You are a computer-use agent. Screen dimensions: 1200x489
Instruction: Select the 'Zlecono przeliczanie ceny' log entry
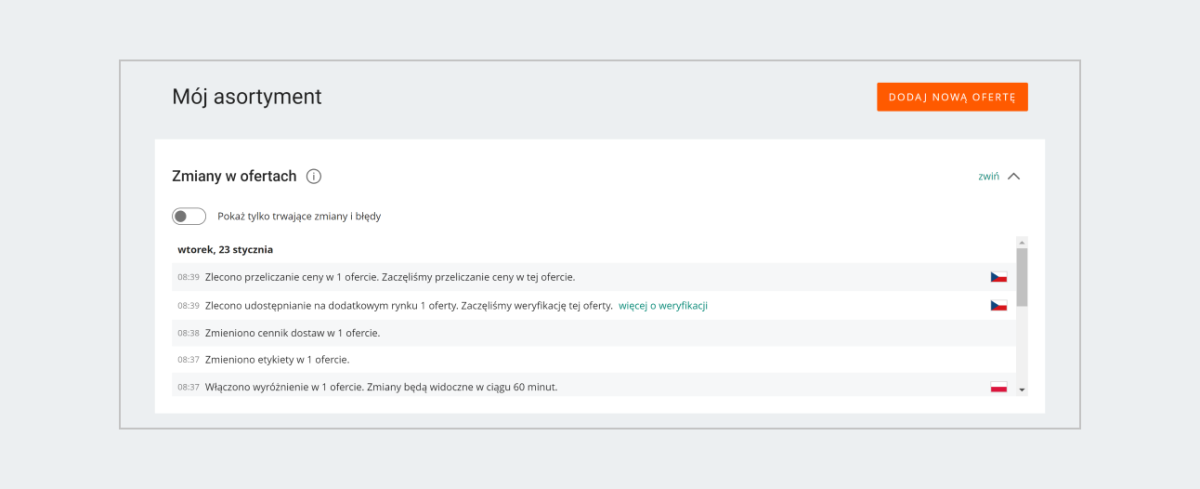point(390,277)
